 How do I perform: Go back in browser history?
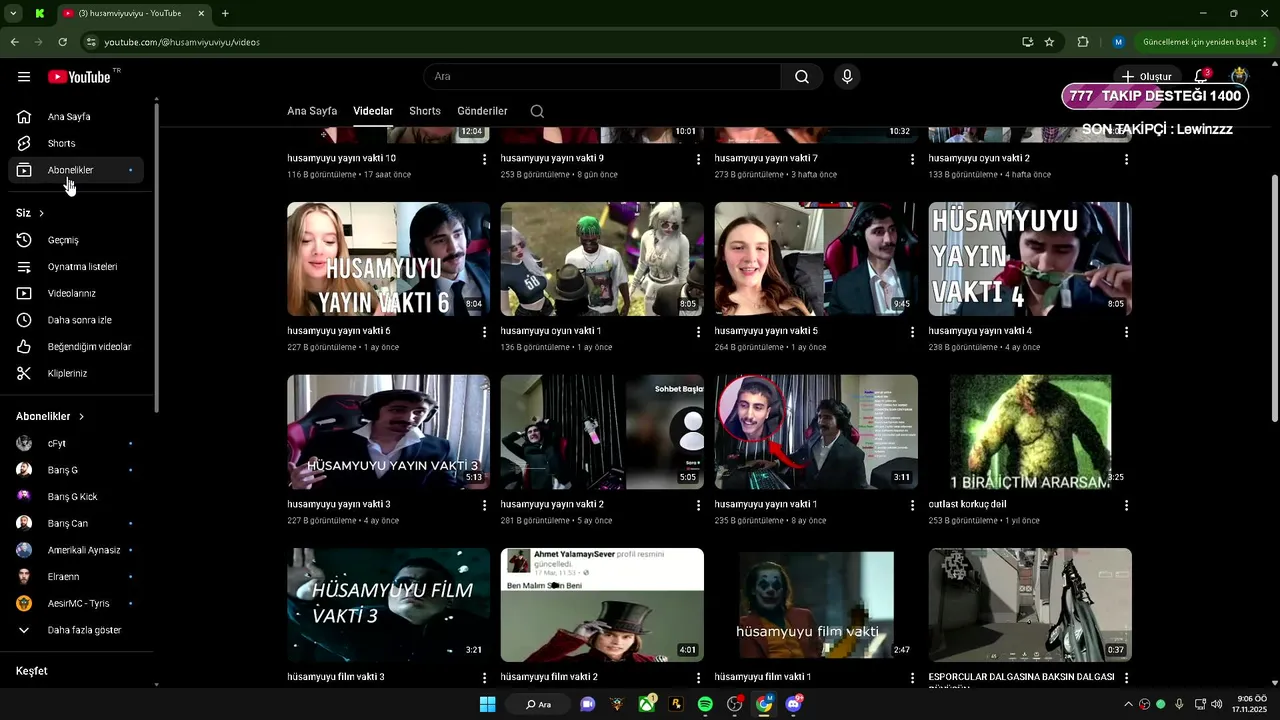tap(14, 42)
